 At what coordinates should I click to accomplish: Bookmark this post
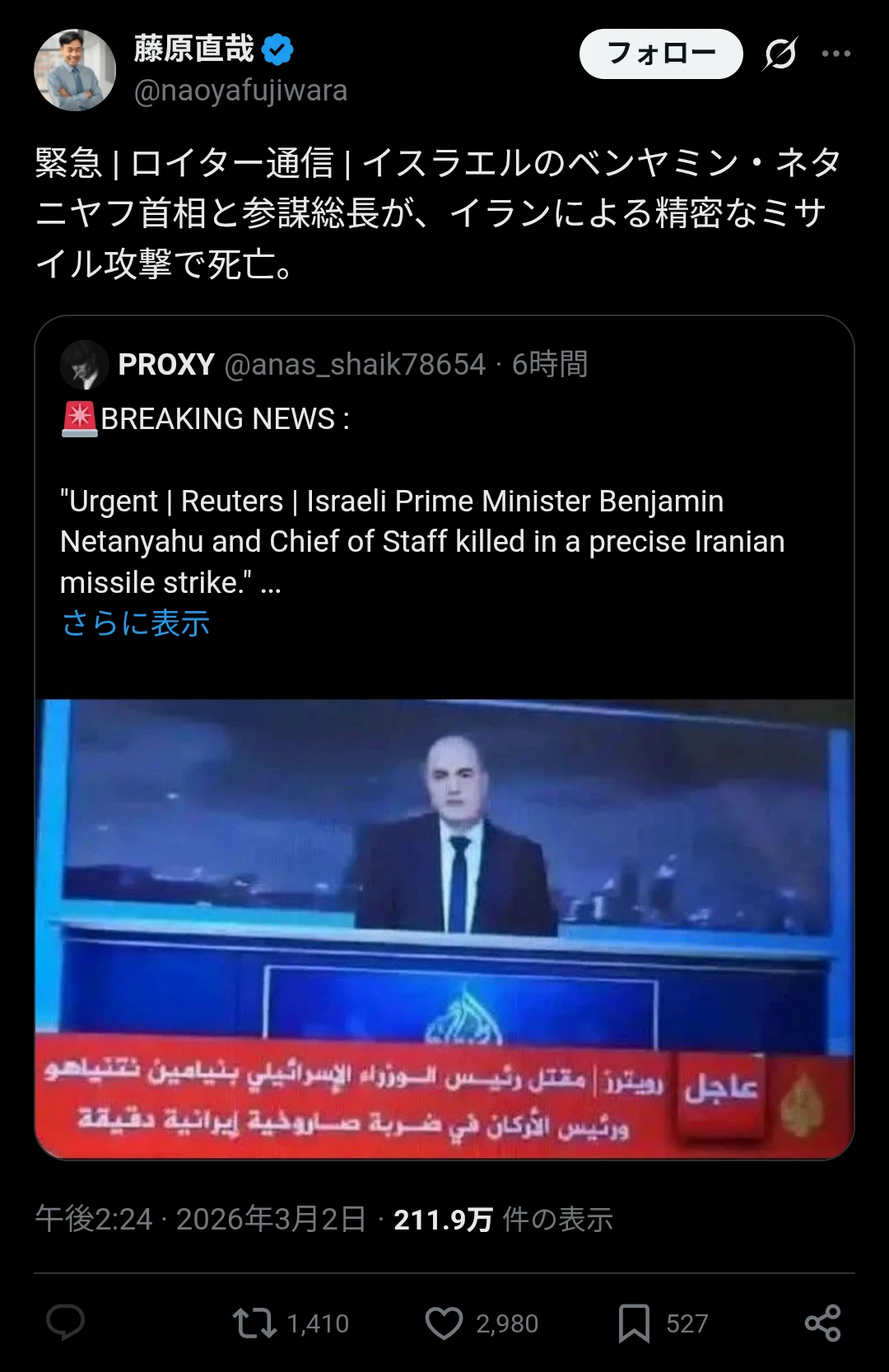click(635, 1323)
